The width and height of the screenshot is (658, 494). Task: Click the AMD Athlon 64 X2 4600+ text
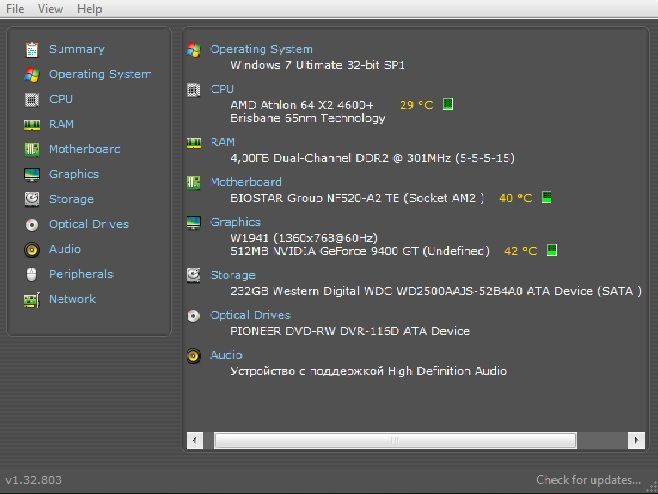pos(302,105)
